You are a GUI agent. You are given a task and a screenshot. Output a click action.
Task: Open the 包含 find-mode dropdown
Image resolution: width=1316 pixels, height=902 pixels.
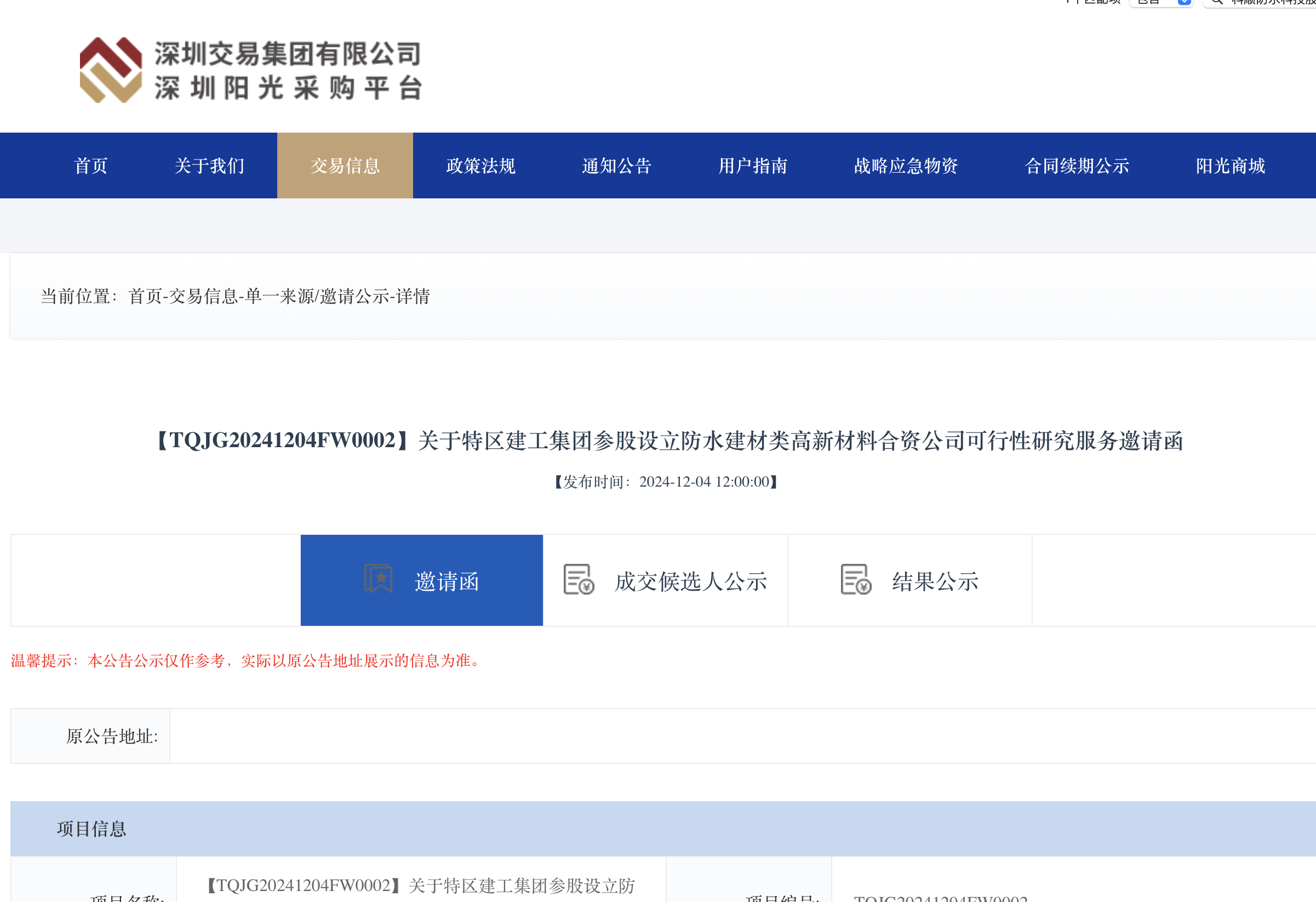1161,2
